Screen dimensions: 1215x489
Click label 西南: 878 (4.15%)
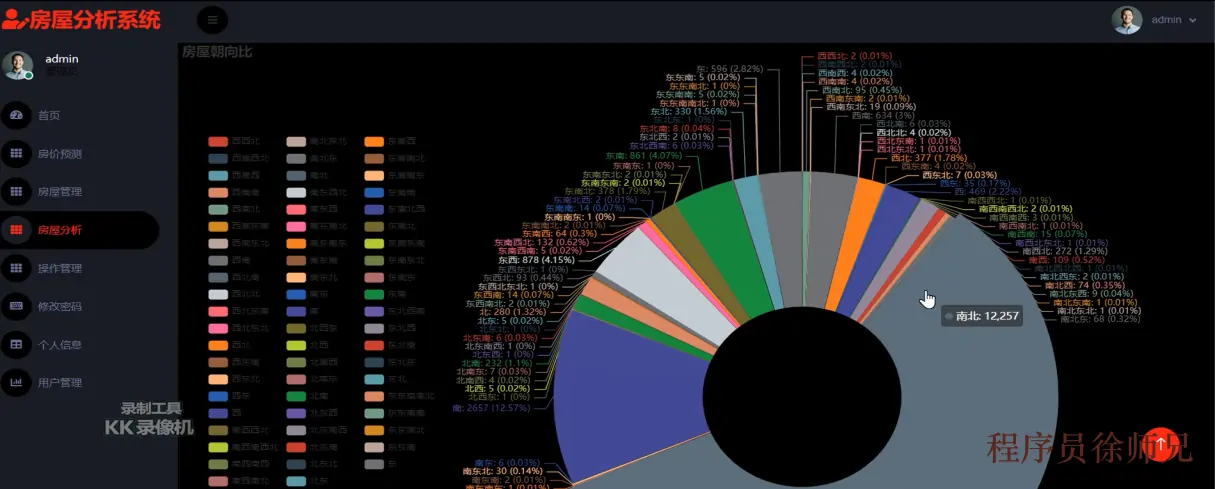(x=535, y=260)
